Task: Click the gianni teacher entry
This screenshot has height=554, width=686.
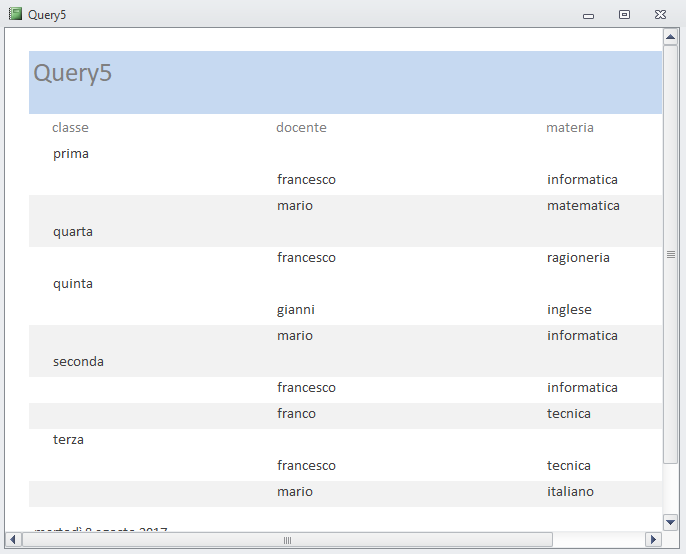Action: 296,310
